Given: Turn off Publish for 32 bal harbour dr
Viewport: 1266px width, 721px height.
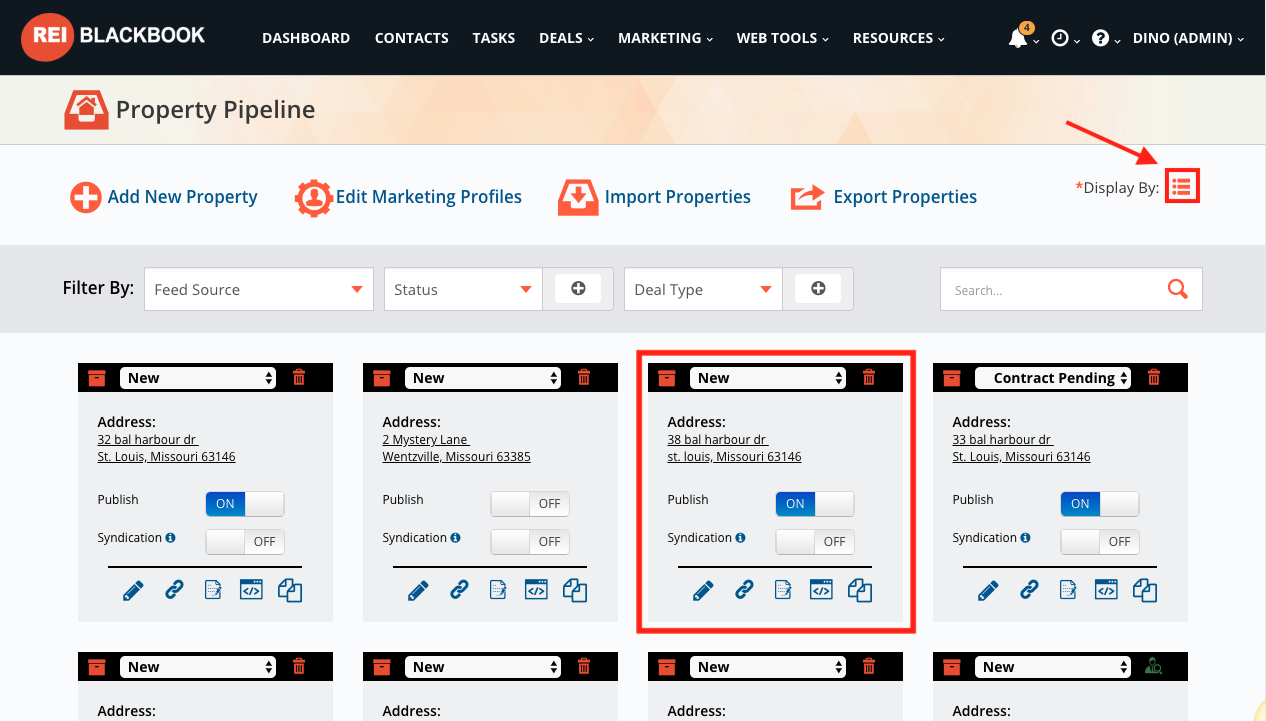Looking at the screenshot, I should tap(245, 504).
